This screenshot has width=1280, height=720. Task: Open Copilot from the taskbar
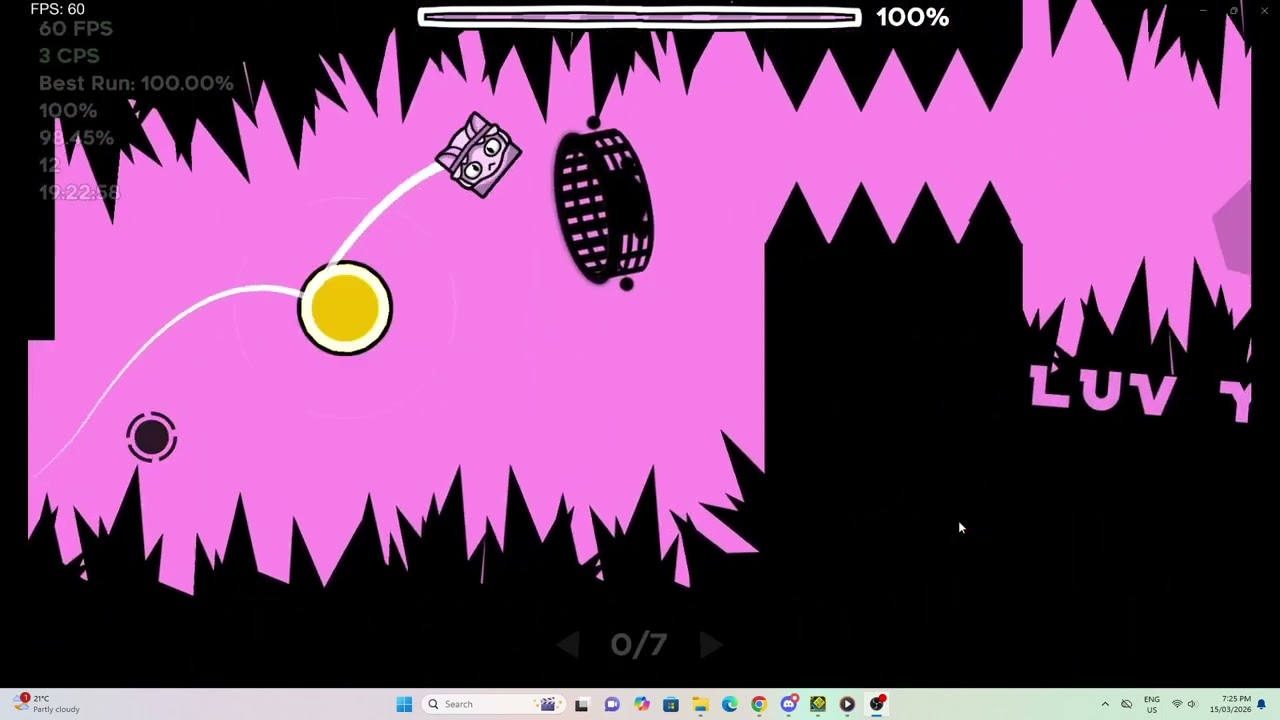pos(641,704)
